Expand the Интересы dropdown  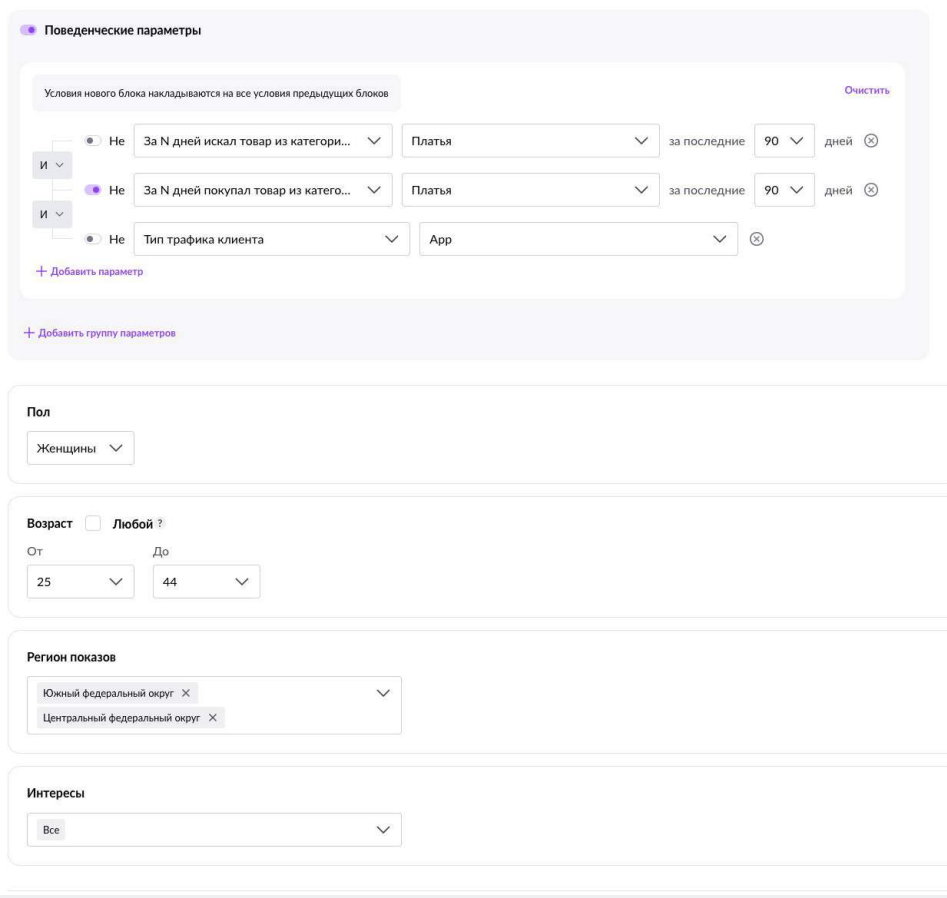pyautogui.click(x=214, y=830)
